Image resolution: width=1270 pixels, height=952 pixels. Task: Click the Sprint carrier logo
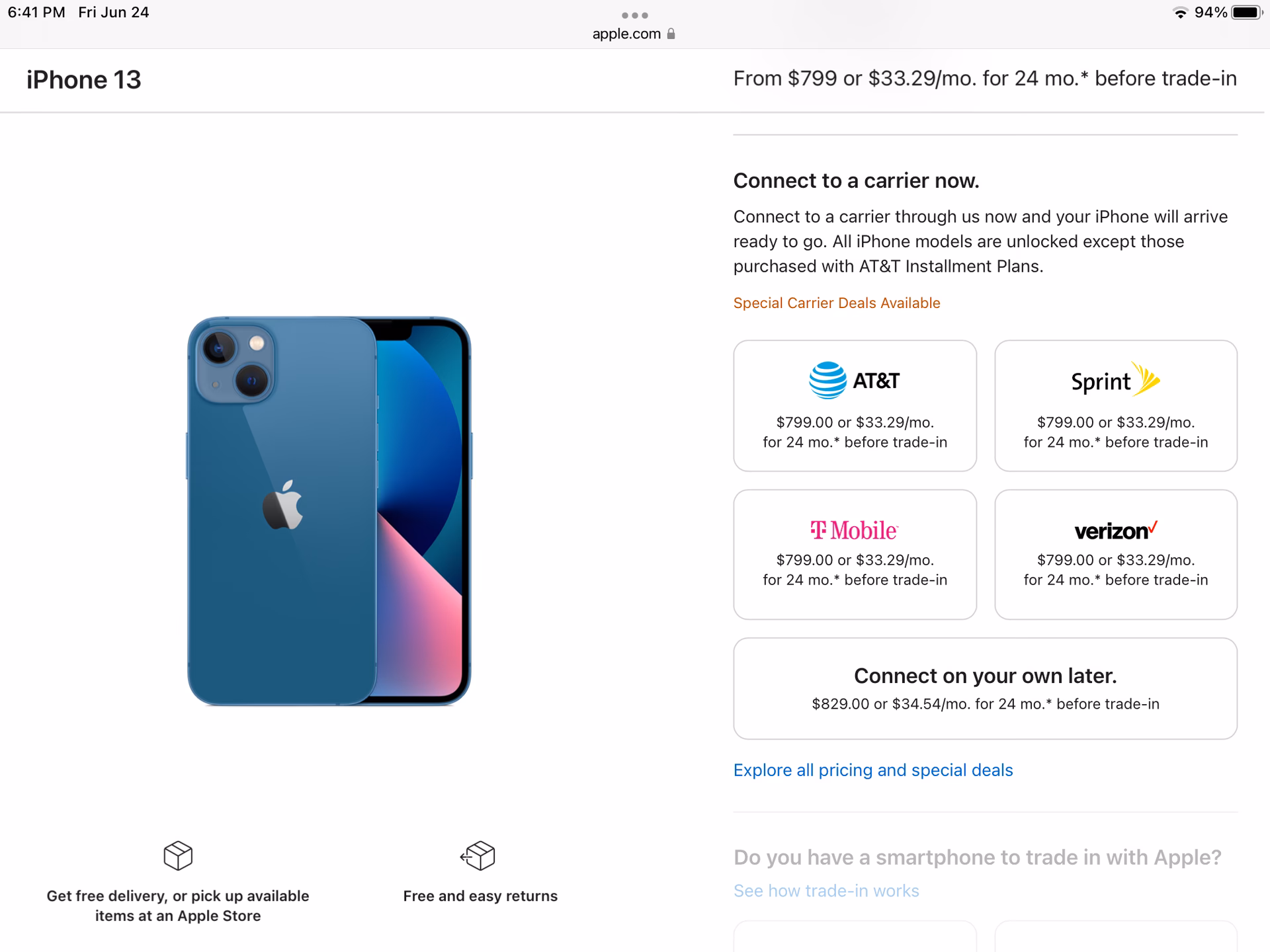(x=1115, y=381)
